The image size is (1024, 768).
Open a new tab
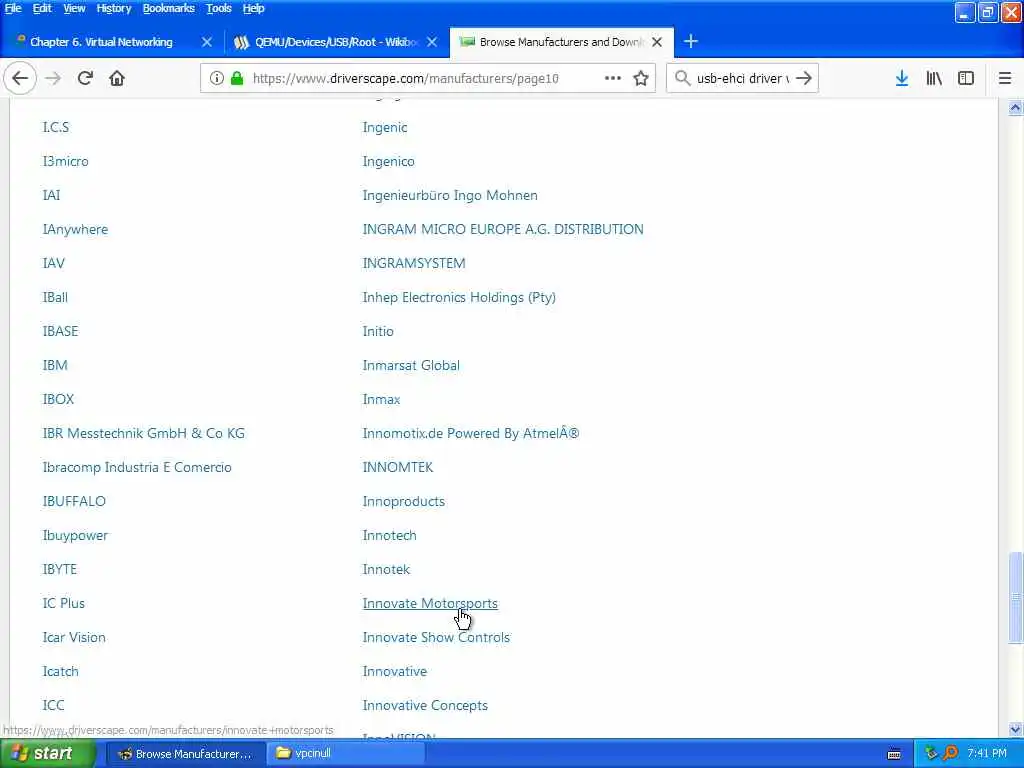point(690,42)
